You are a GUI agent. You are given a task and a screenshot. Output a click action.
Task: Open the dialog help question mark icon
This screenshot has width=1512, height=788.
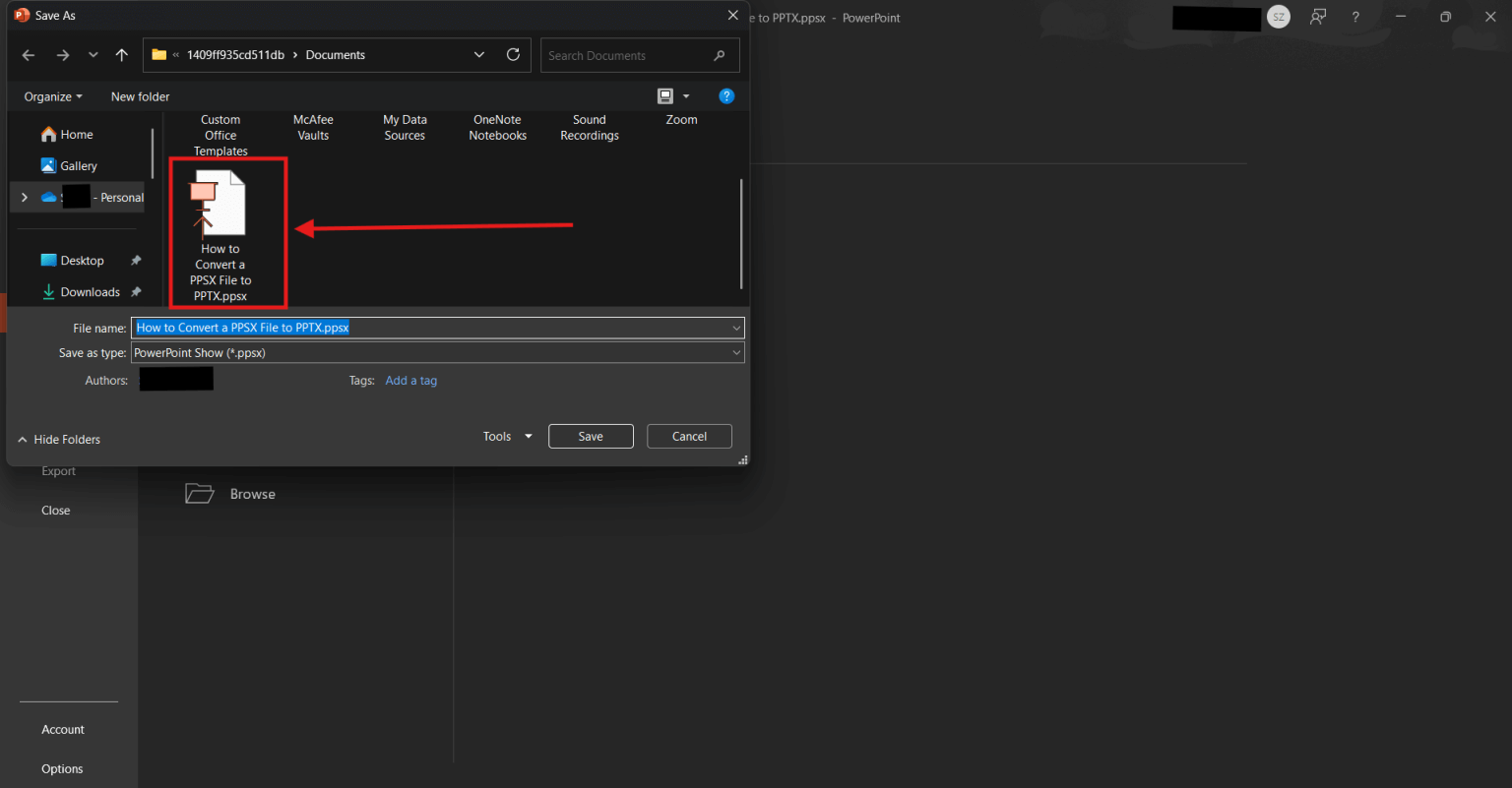pos(726,96)
